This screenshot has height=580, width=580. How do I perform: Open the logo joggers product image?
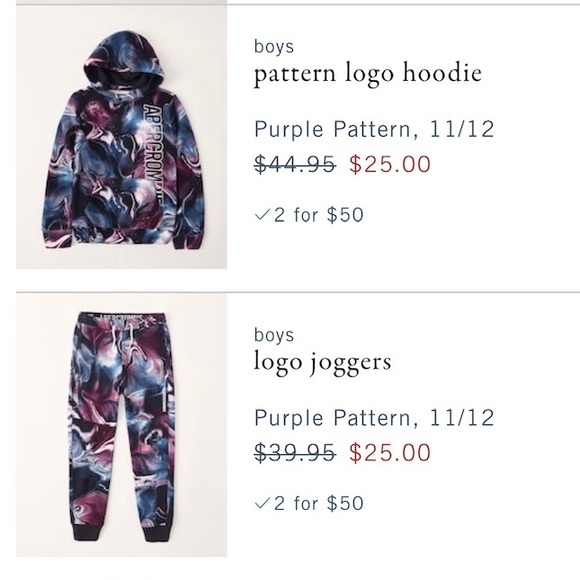pyautogui.click(x=121, y=425)
